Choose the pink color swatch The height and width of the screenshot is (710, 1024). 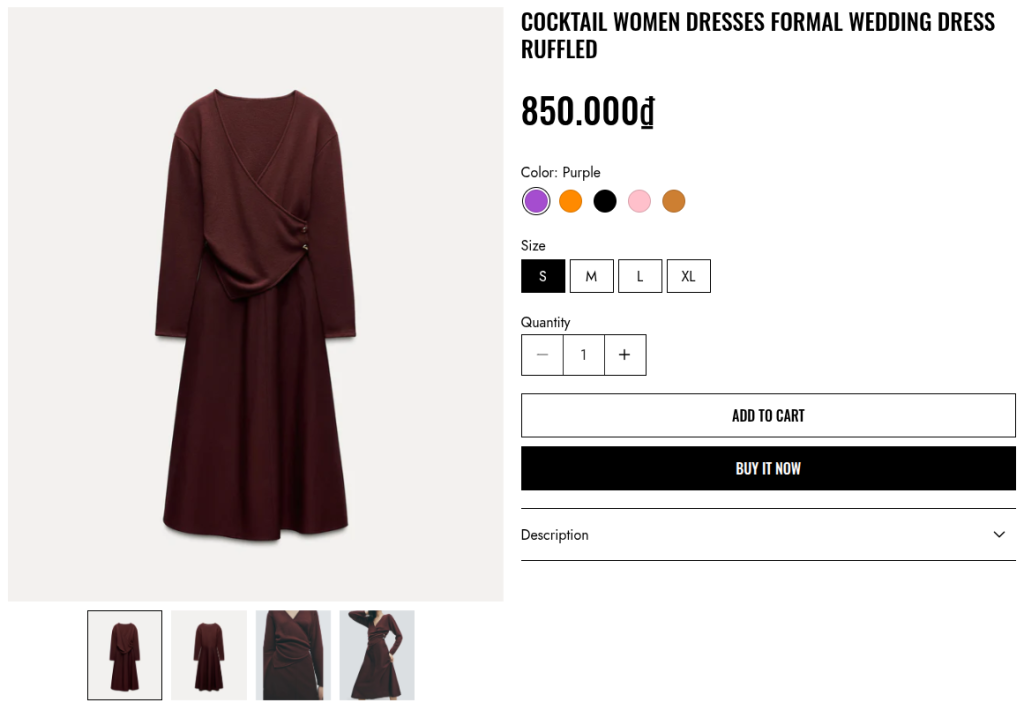pyautogui.click(x=639, y=201)
